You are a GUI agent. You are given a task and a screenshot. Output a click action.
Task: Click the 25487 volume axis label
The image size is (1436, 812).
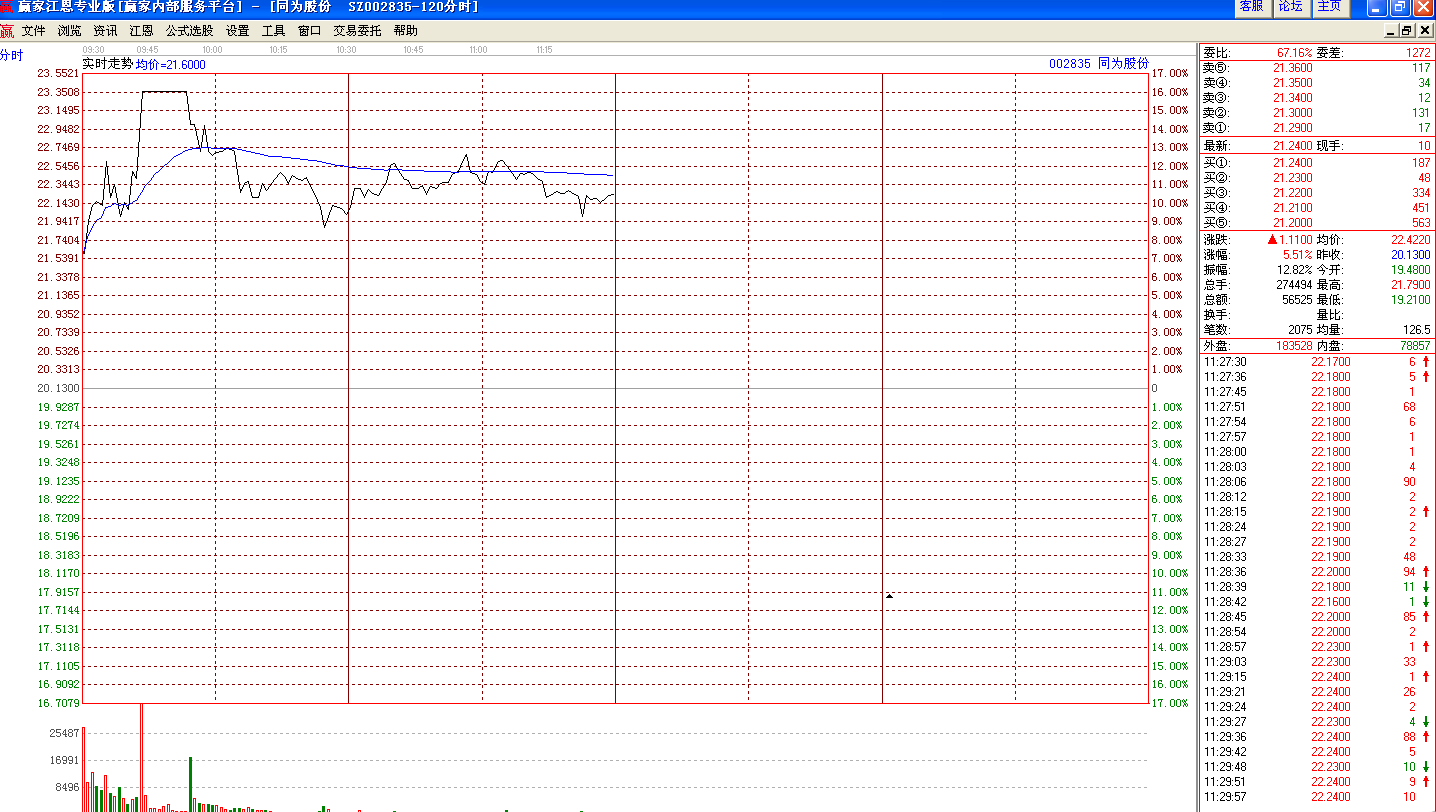pyautogui.click(x=64, y=733)
